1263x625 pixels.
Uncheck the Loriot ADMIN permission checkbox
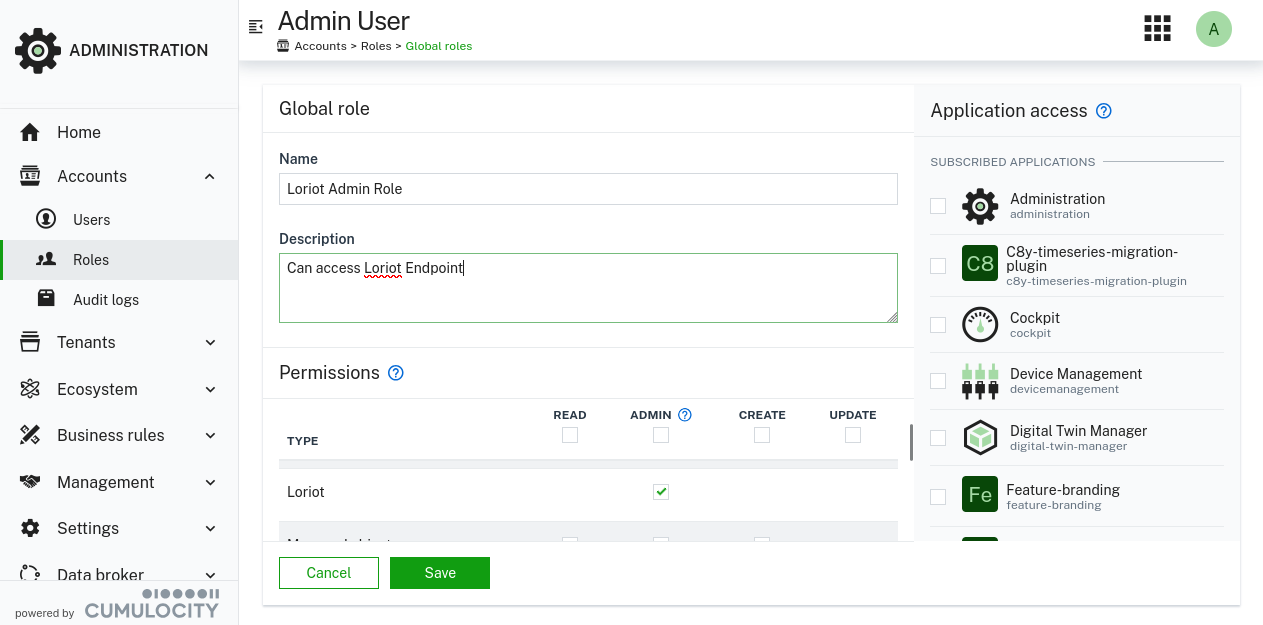tap(661, 492)
